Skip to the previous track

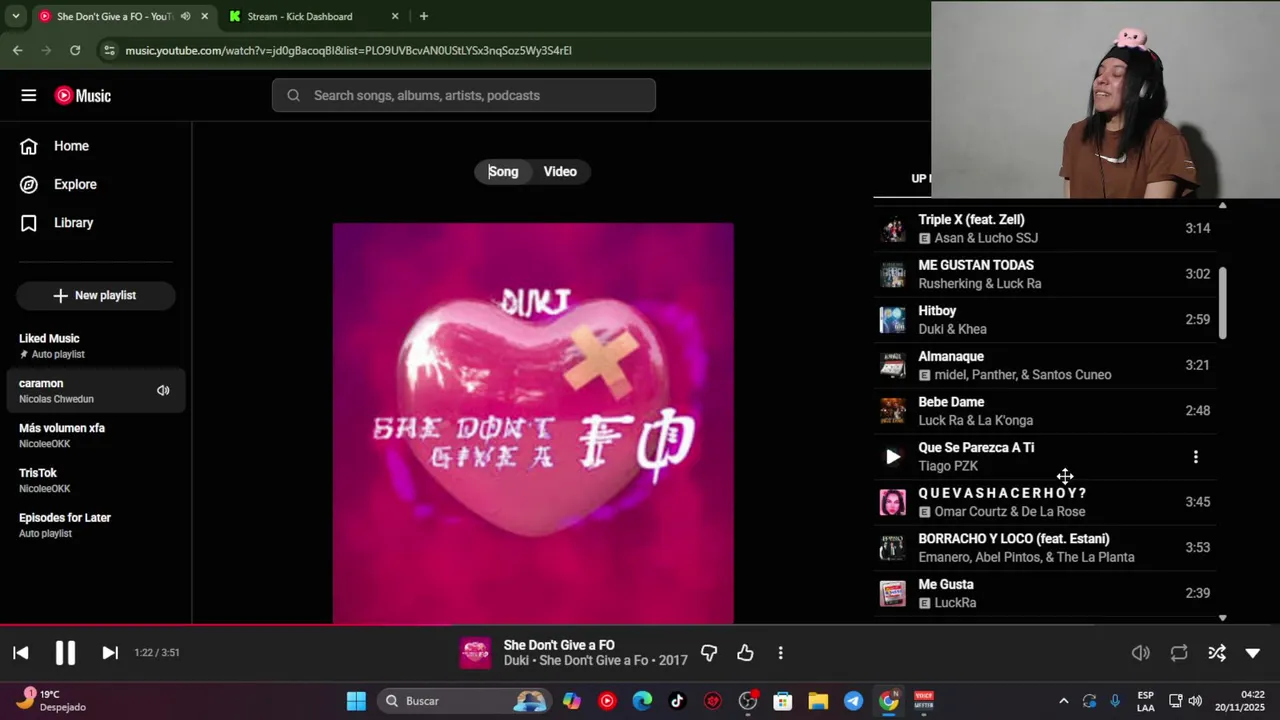click(x=21, y=653)
